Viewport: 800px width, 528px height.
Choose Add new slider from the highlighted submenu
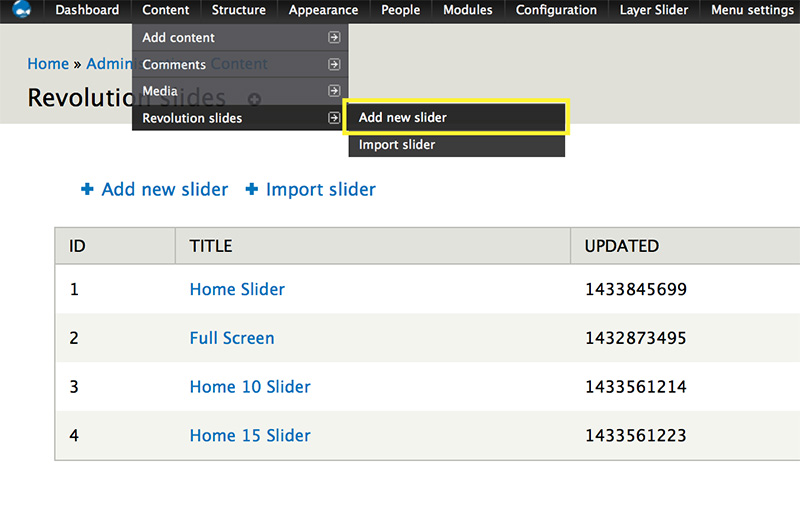pyautogui.click(x=403, y=117)
